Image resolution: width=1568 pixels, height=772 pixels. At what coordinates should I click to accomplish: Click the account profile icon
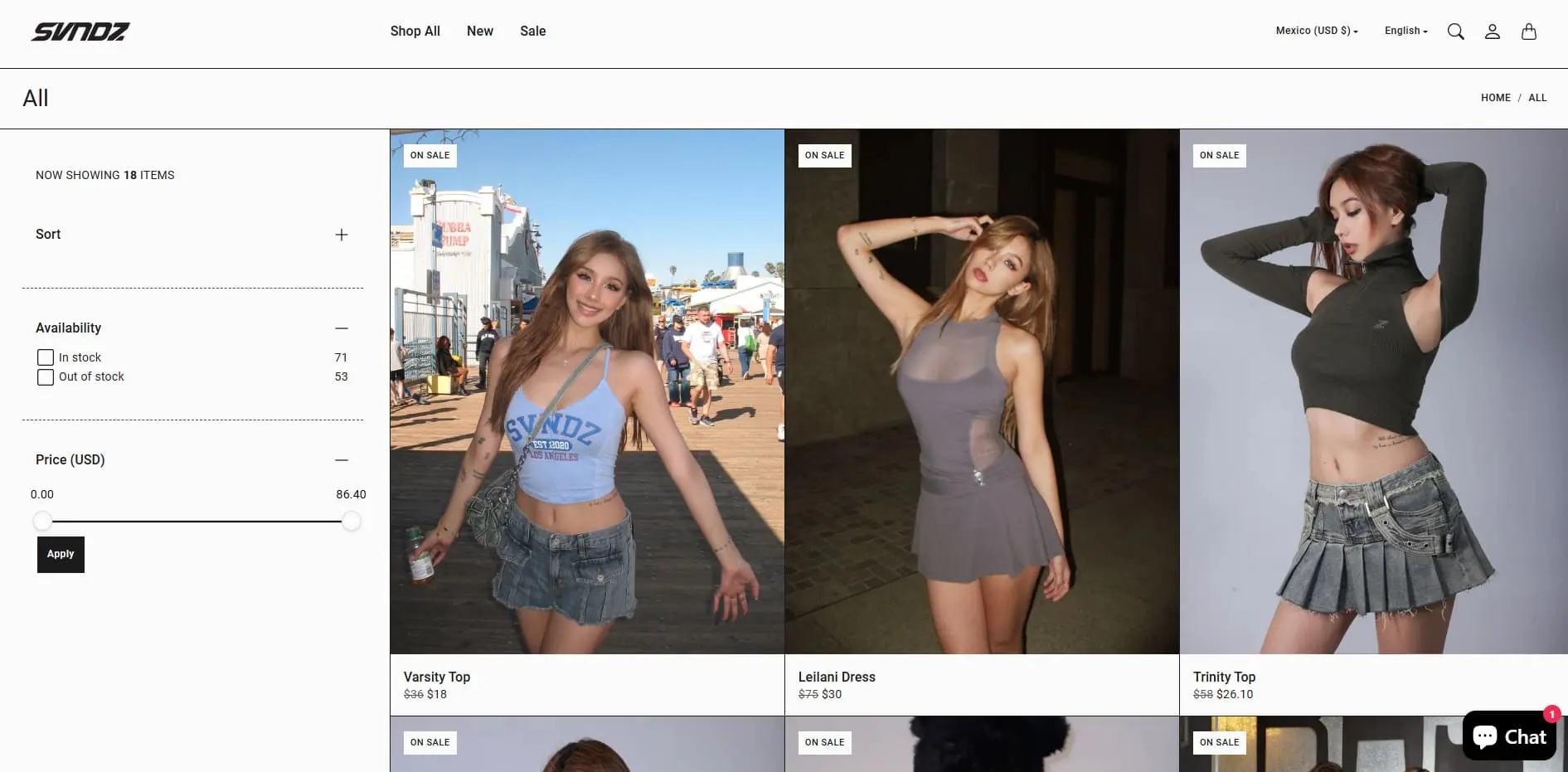tap(1492, 32)
